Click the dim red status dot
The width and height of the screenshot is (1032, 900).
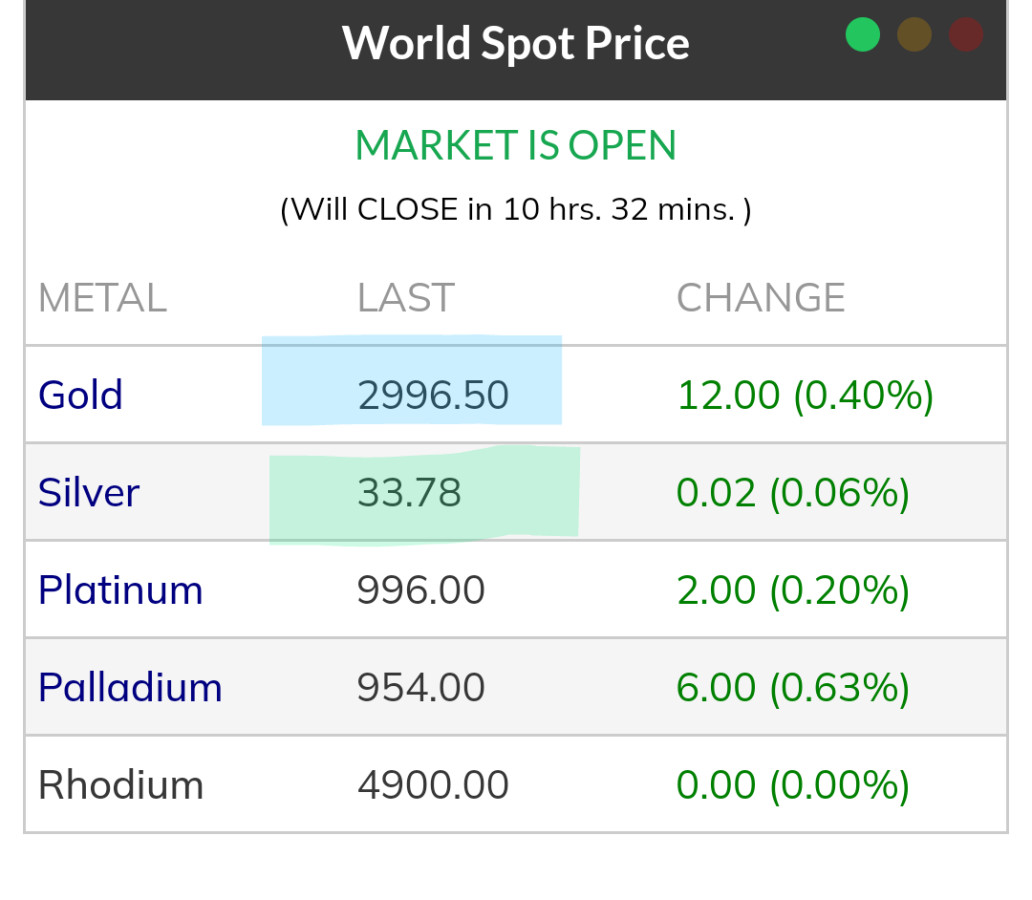(x=966, y=35)
